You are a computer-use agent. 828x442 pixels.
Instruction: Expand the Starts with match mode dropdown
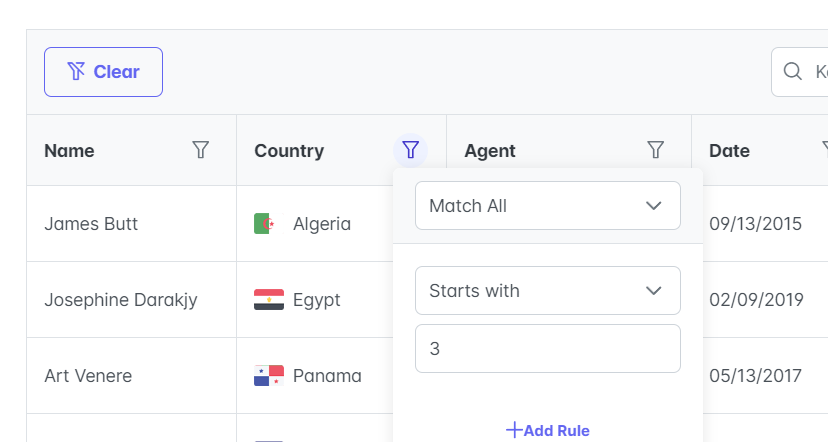click(x=547, y=291)
